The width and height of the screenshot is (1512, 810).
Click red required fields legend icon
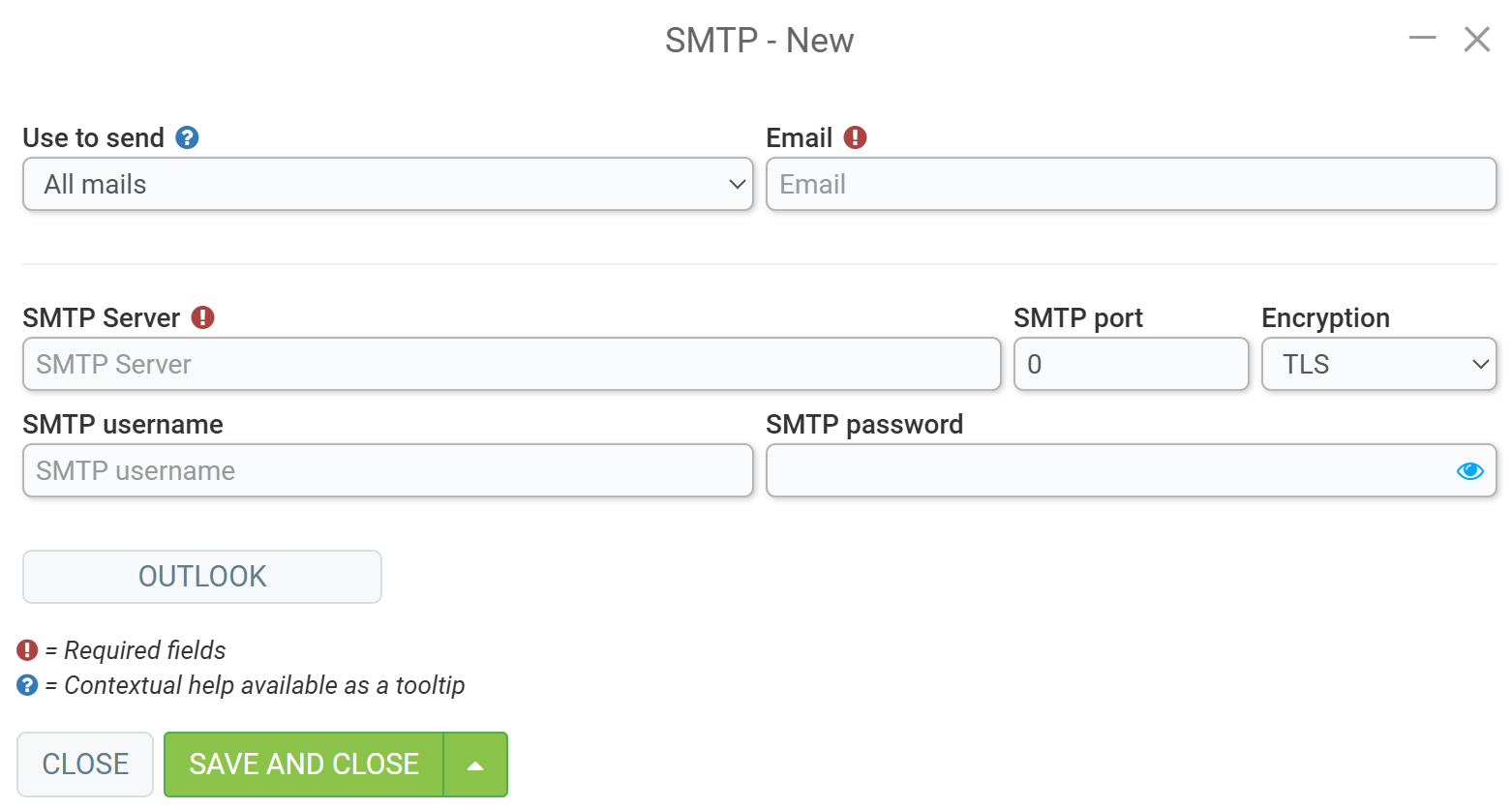[x=27, y=650]
